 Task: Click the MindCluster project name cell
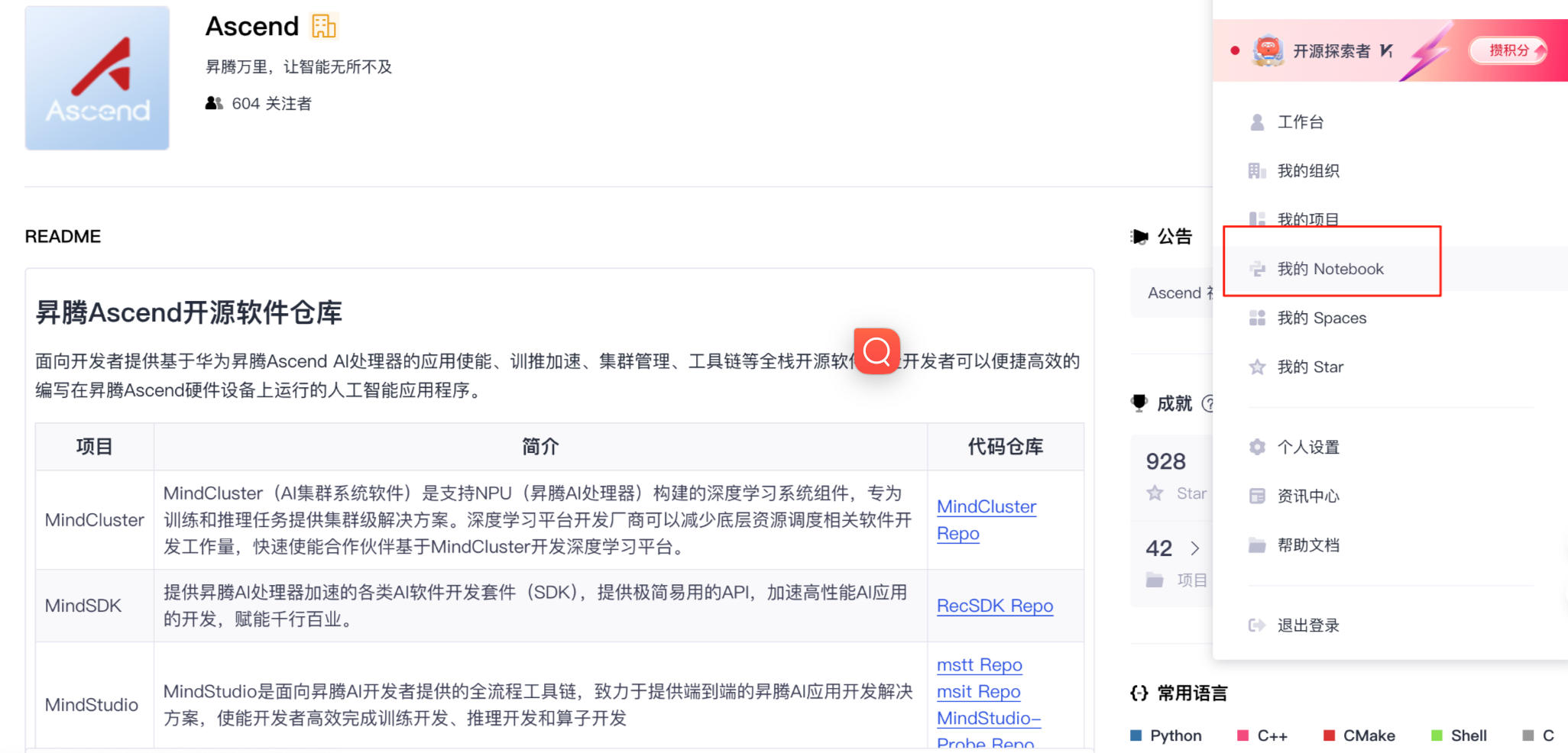(x=95, y=520)
